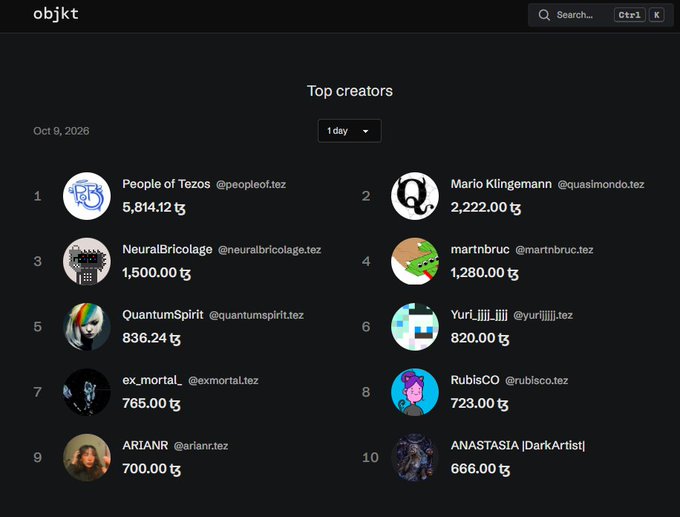This screenshot has height=517, width=680.
Task: Select the 836.24 tez amount
Action: pyautogui.click(x=151, y=338)
